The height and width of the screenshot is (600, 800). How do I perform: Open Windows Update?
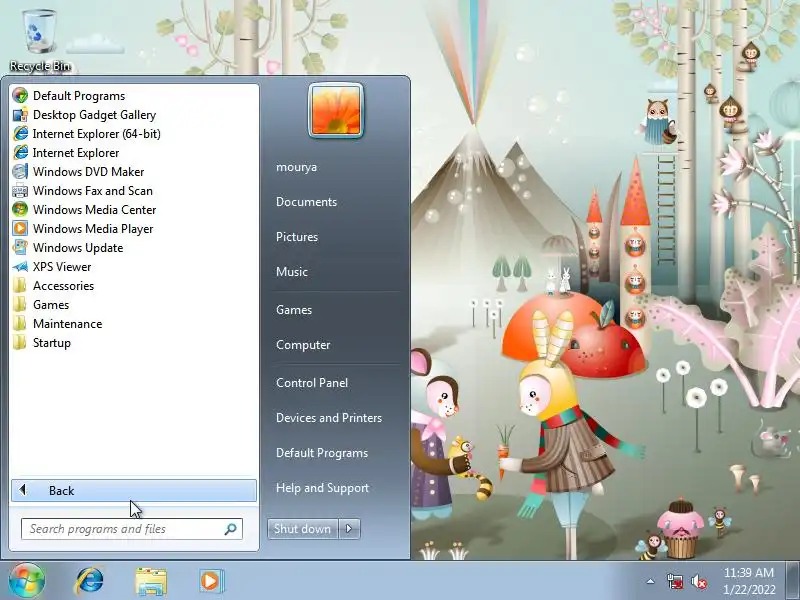pyautogui.click(x=134, y=247)
